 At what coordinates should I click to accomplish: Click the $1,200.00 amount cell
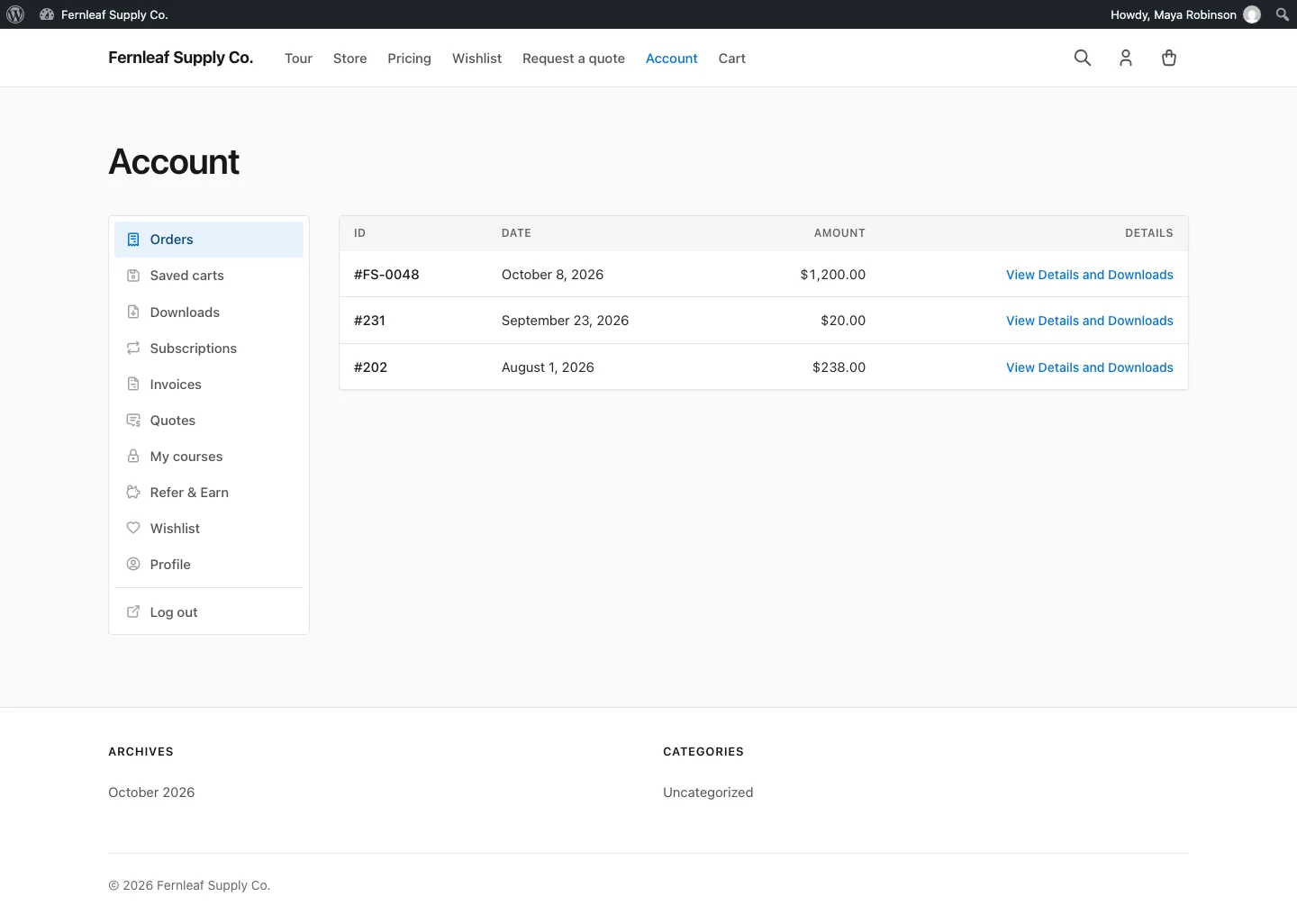tap(833, 275)
